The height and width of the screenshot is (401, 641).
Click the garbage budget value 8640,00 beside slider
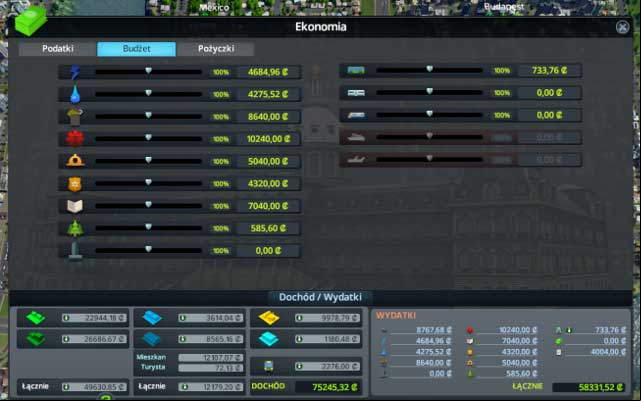coord(268,117)
